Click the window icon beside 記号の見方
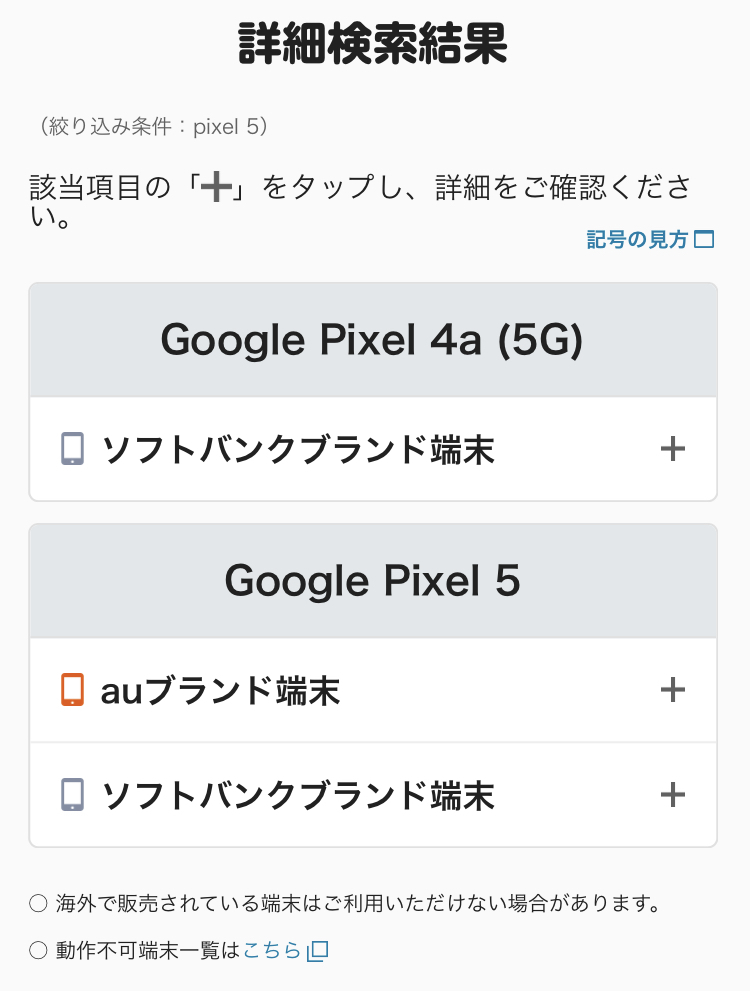This screenshot has width=750, height=991. click(x=704, y=240)
